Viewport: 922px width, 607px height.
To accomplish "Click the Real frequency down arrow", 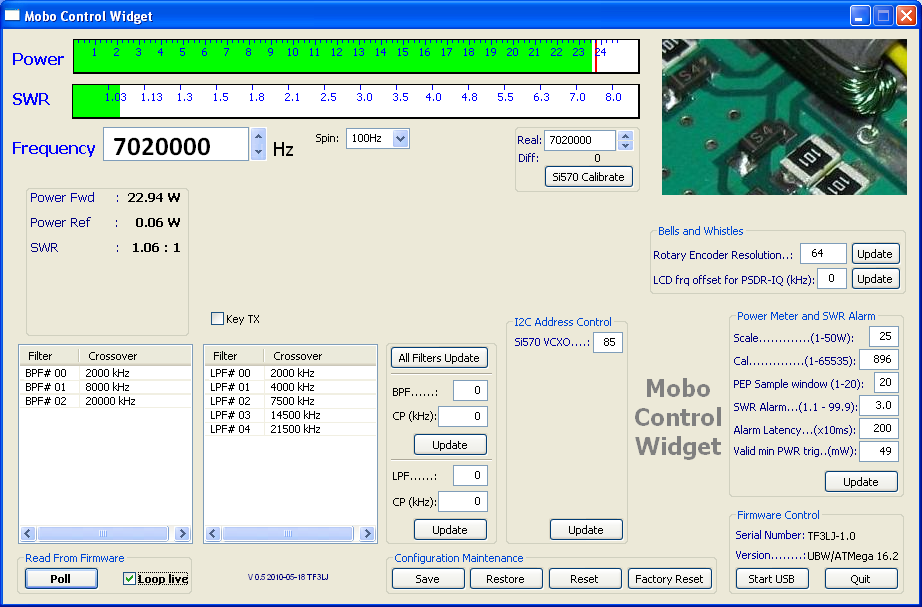I will (x=625, y=146).
